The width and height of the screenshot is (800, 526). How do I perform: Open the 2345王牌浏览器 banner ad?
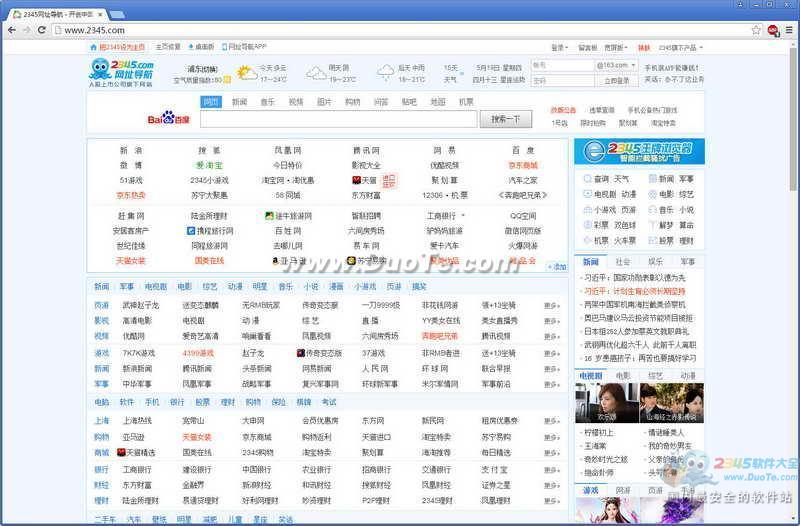click(x=639, y=152)
